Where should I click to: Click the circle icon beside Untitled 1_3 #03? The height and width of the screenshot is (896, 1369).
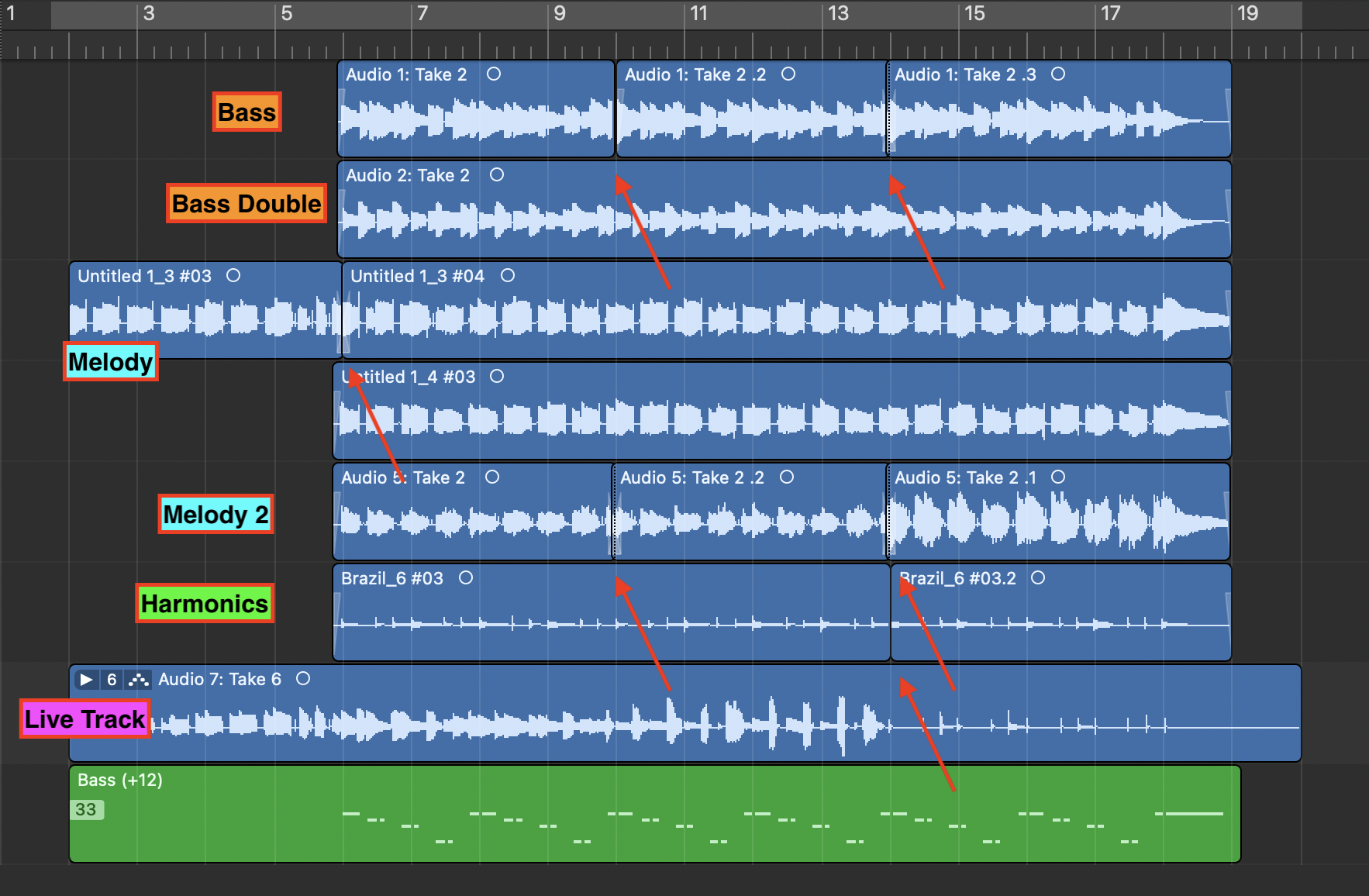tap(233, 276)
